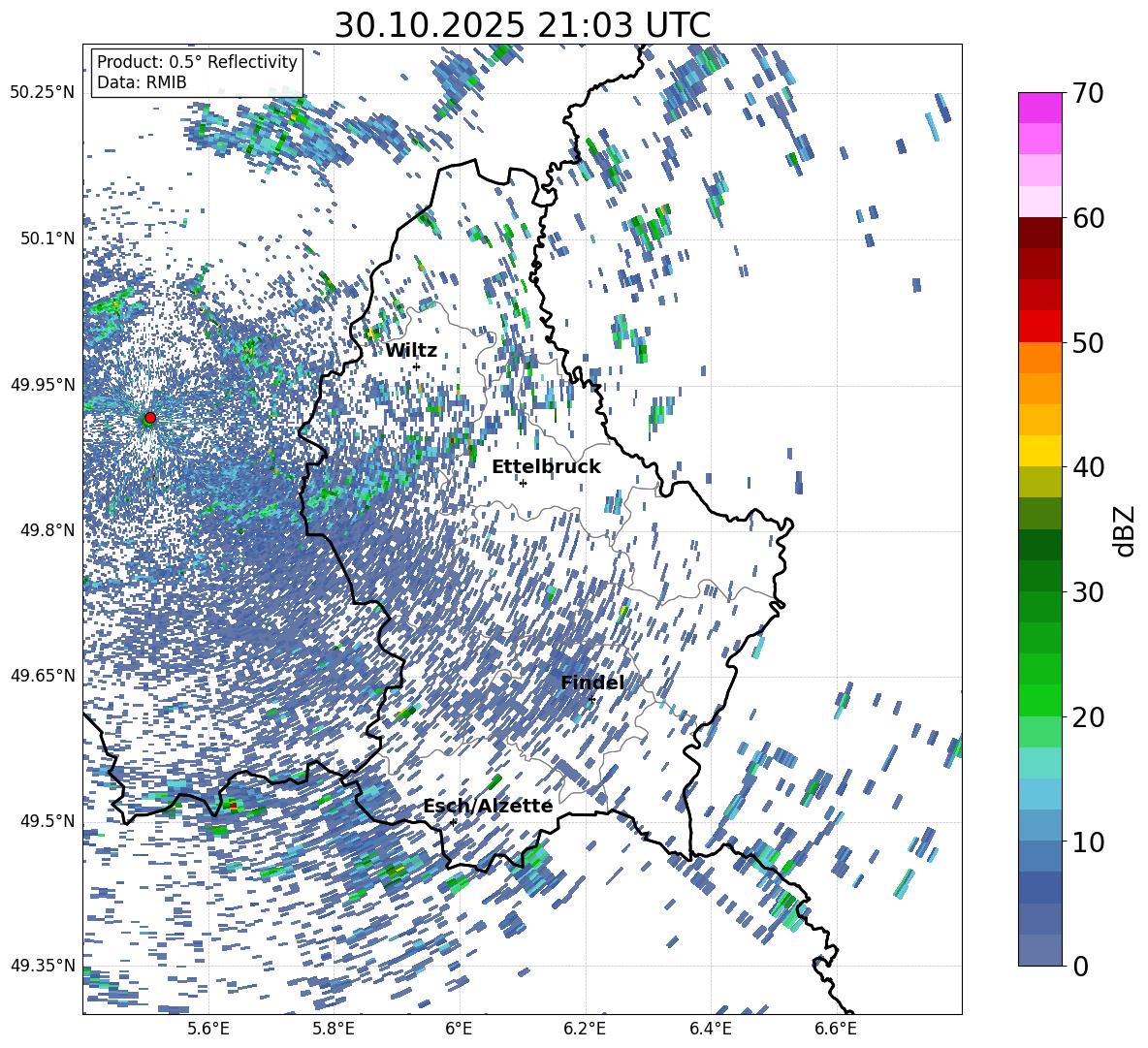The image size is (1148, 1048).
Task: Click the bright green colorbar segment at 20
Action: 1039,700
